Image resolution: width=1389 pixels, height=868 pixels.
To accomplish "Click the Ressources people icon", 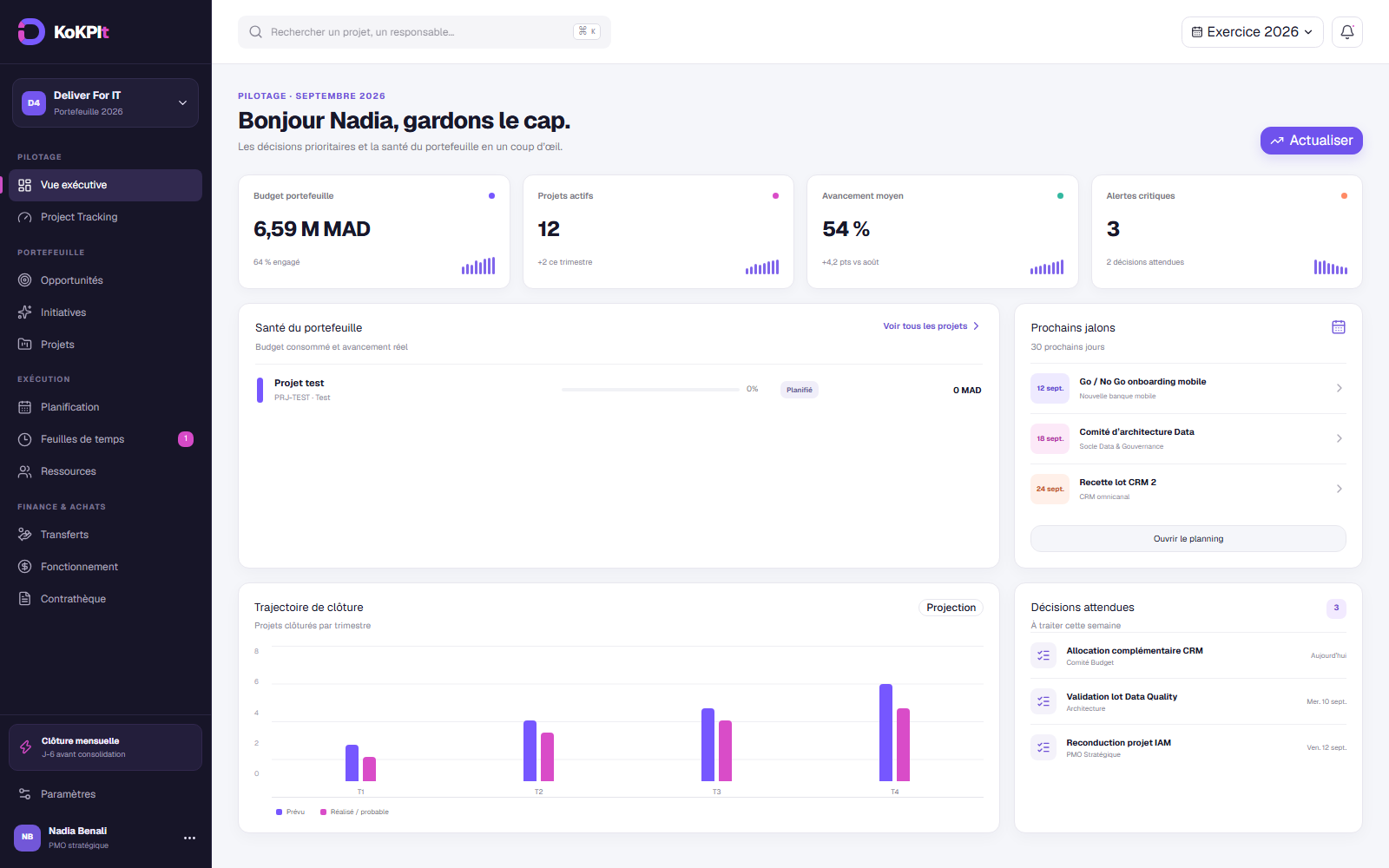I will tap(25, 471).
